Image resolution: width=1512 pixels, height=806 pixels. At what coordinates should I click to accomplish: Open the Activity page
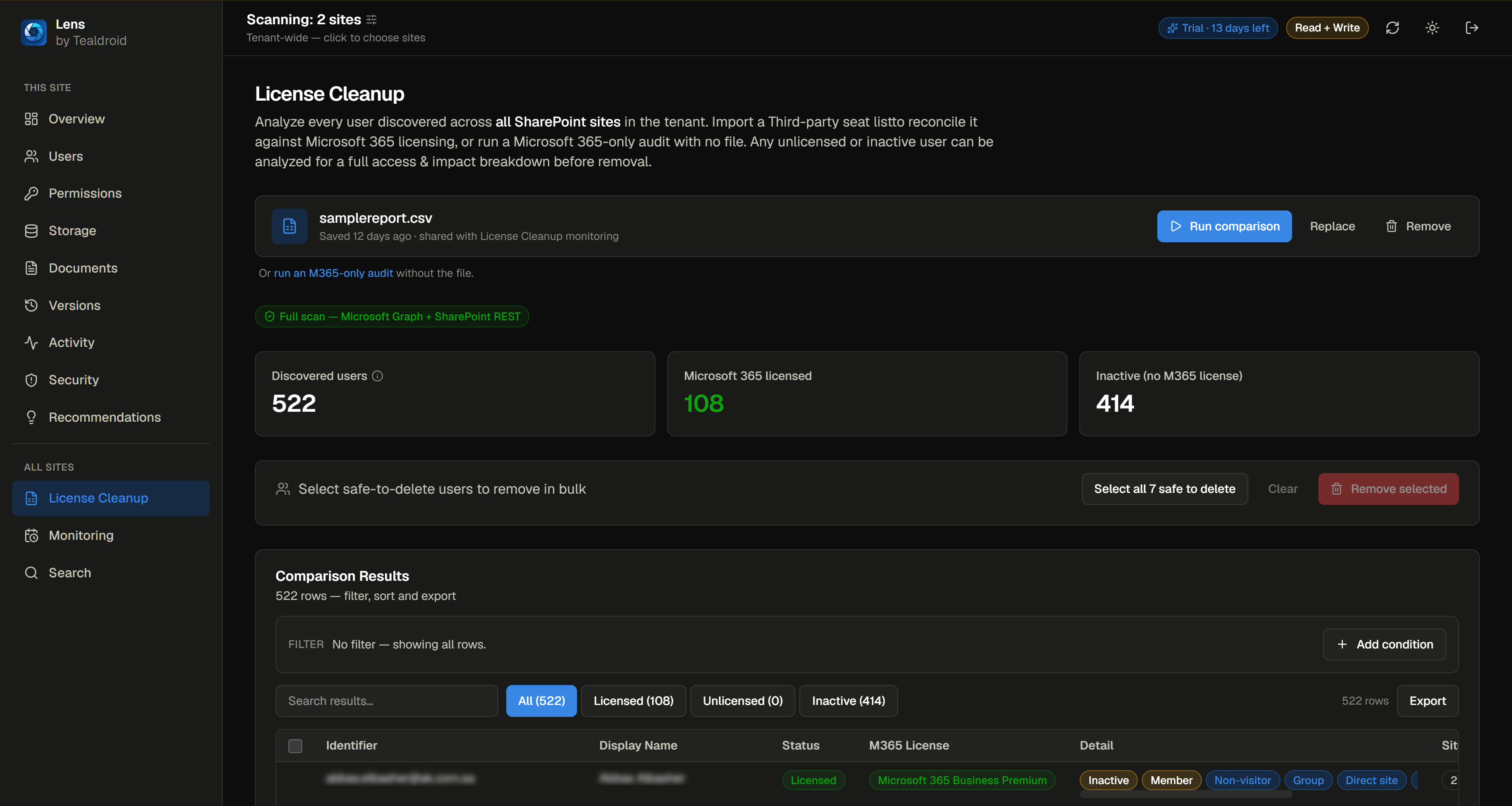pos(111,343)
